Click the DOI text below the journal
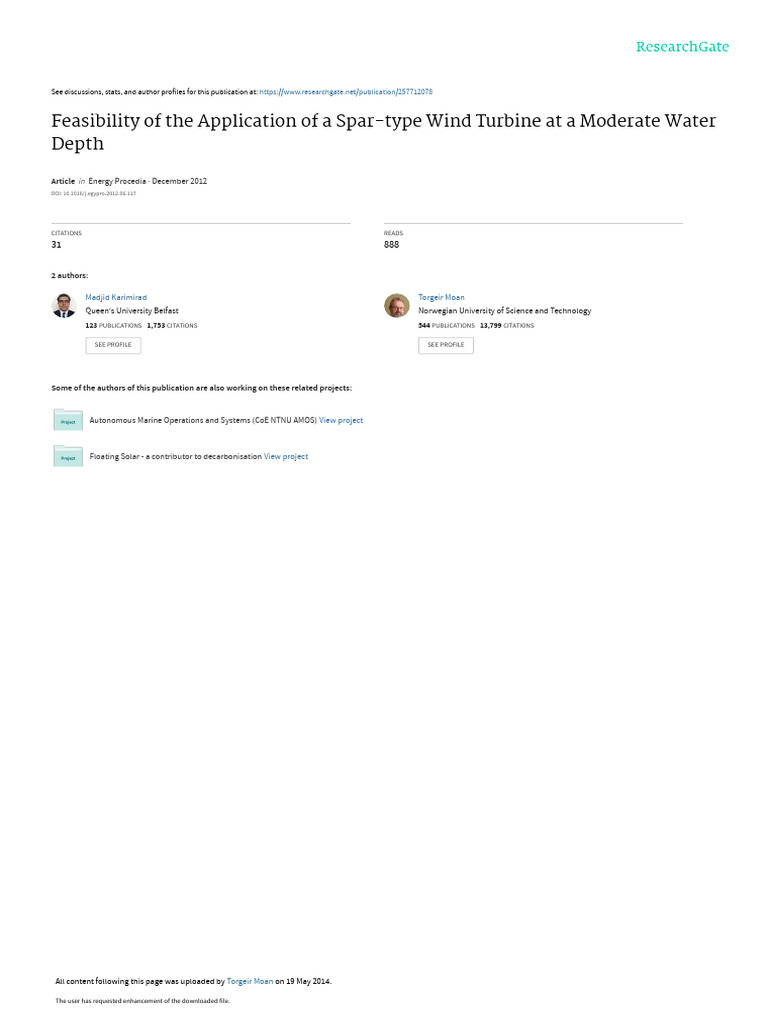Image resolution: width=768 pixels, height=1024 pixels. pyautogui.click(x=93, y=193)
